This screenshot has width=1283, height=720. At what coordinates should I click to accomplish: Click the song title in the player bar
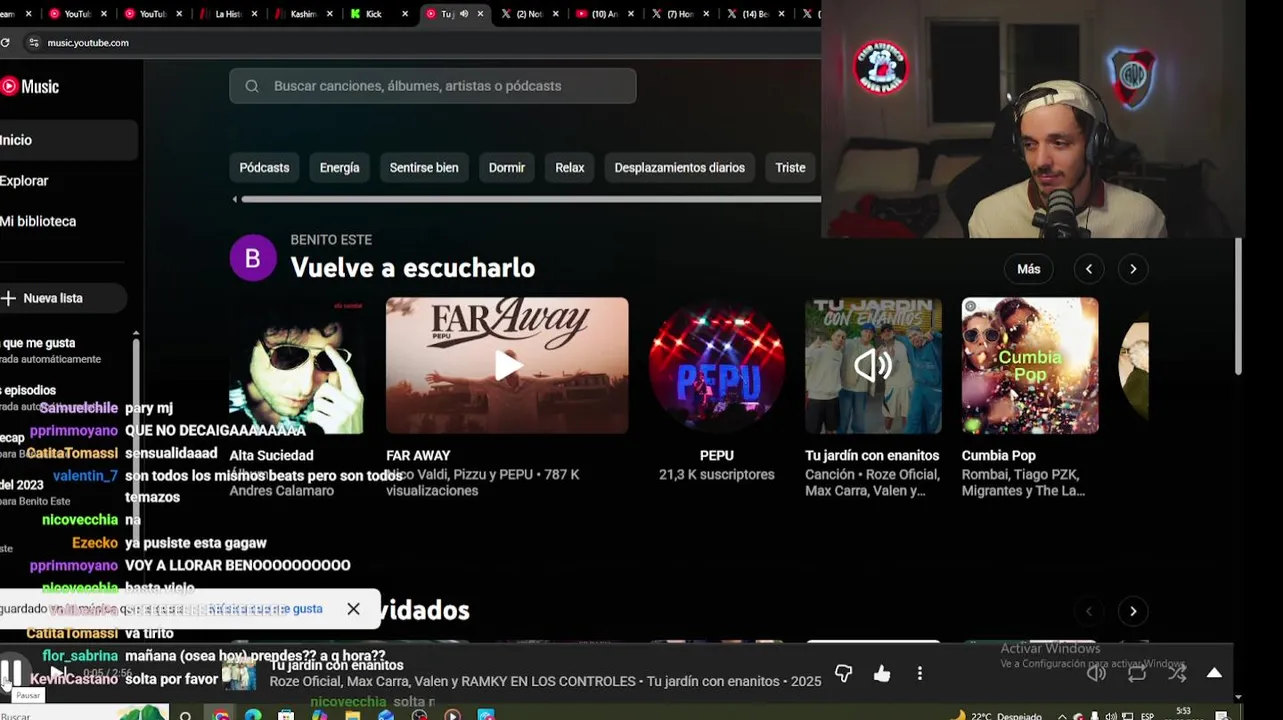click(337, 665)
